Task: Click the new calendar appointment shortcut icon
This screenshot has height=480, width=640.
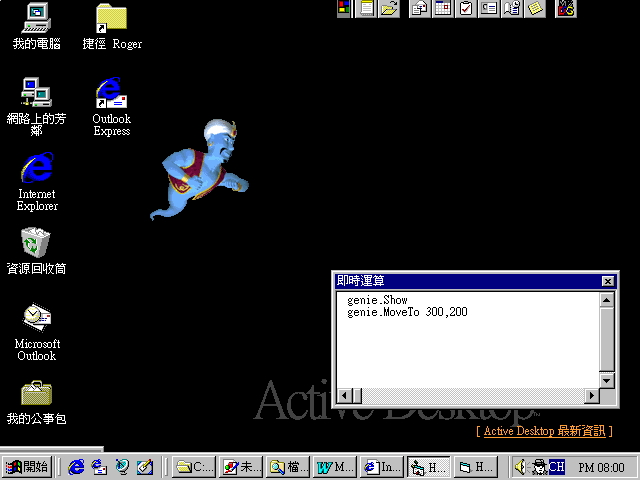Action: [442, 9]
